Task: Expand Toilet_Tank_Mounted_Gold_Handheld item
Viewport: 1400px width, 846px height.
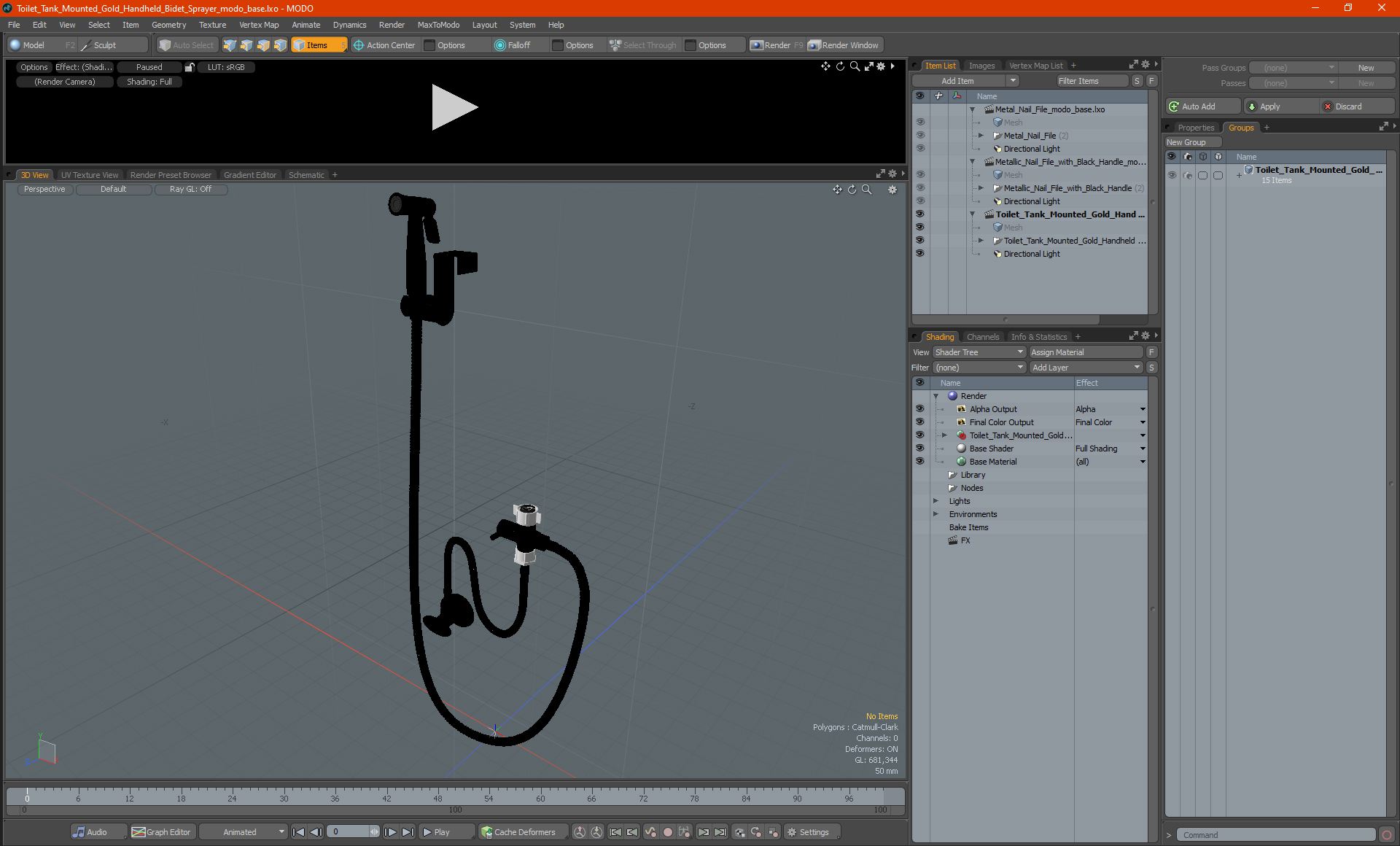Action: 981,241
